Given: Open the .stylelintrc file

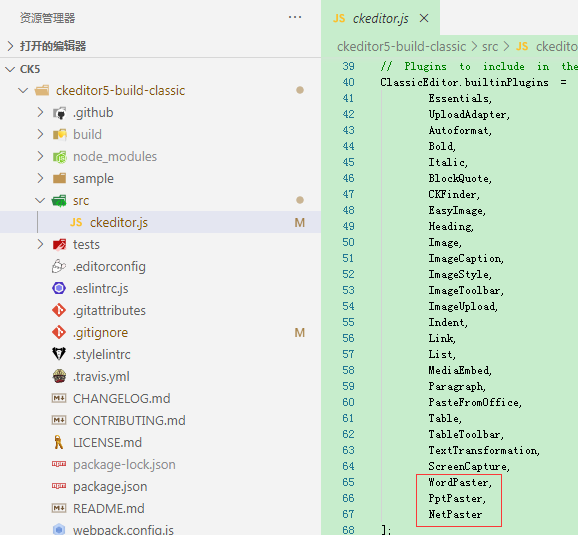Looking at the screenshot, I should tap(101, 355).
